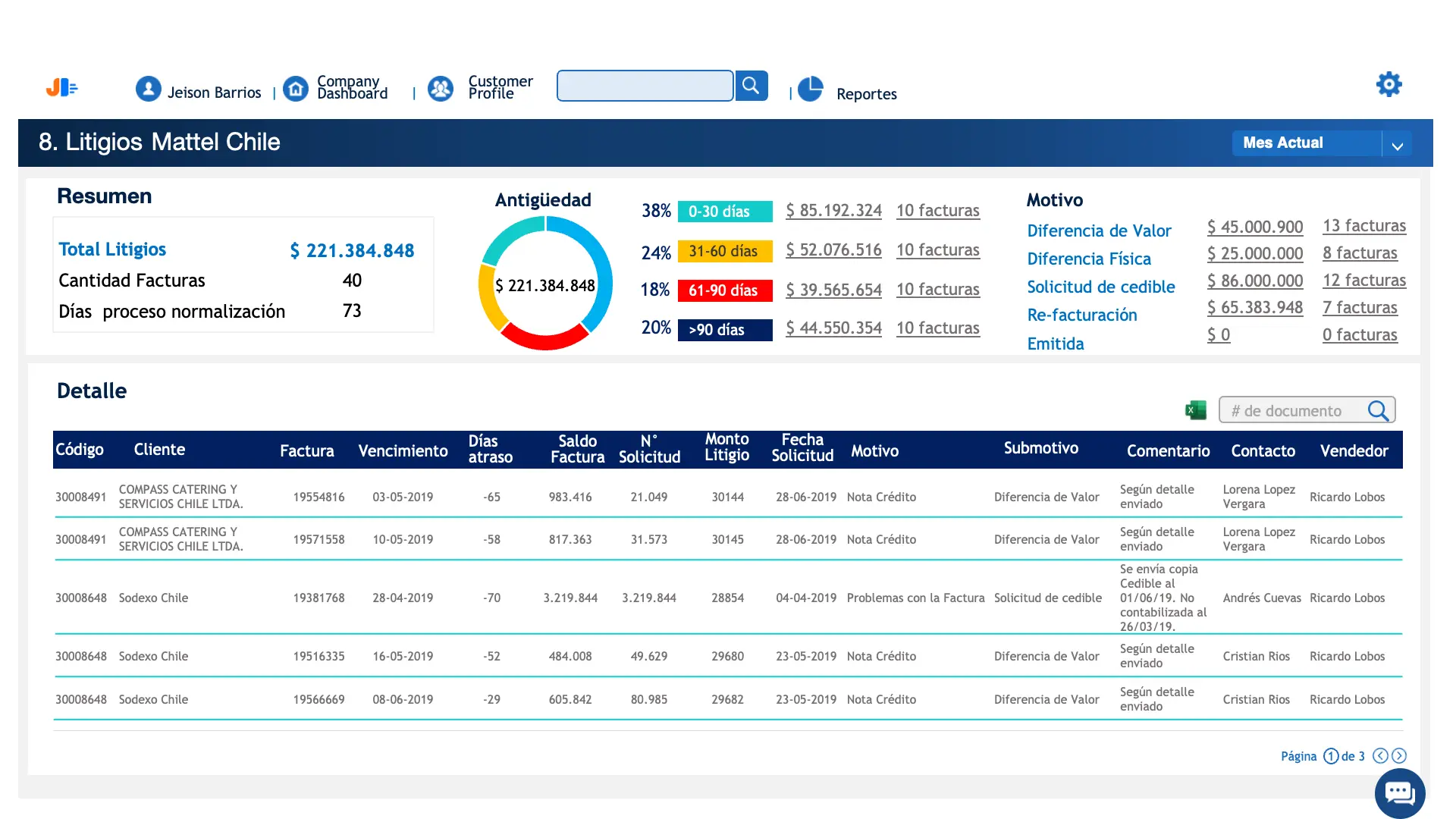Click the Solicitud de cedible motivo

point(1100,287)
